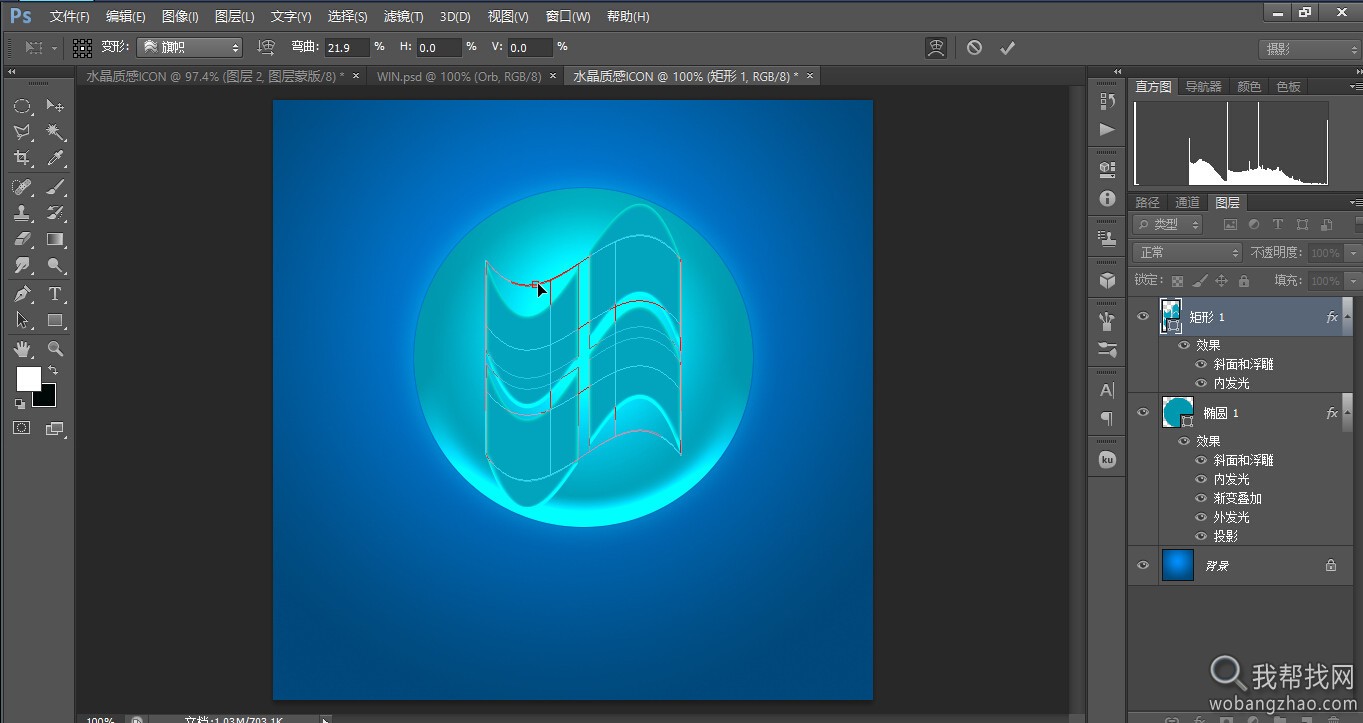Viewport: 1363px width, 723px height.
Task: Select the Rectangle shape tool
Action: click(55, 320)
